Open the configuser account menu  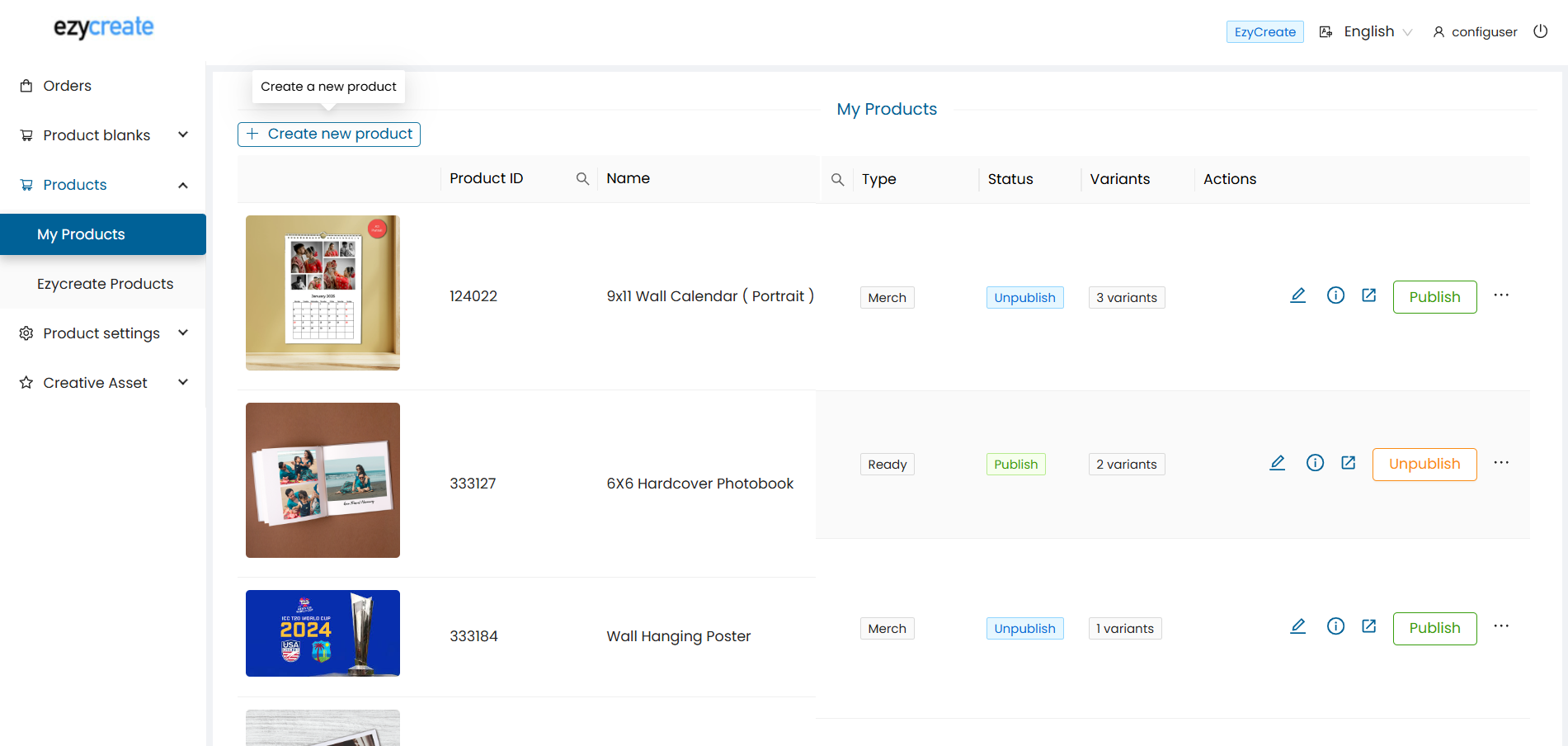(x=1475, y=32)
